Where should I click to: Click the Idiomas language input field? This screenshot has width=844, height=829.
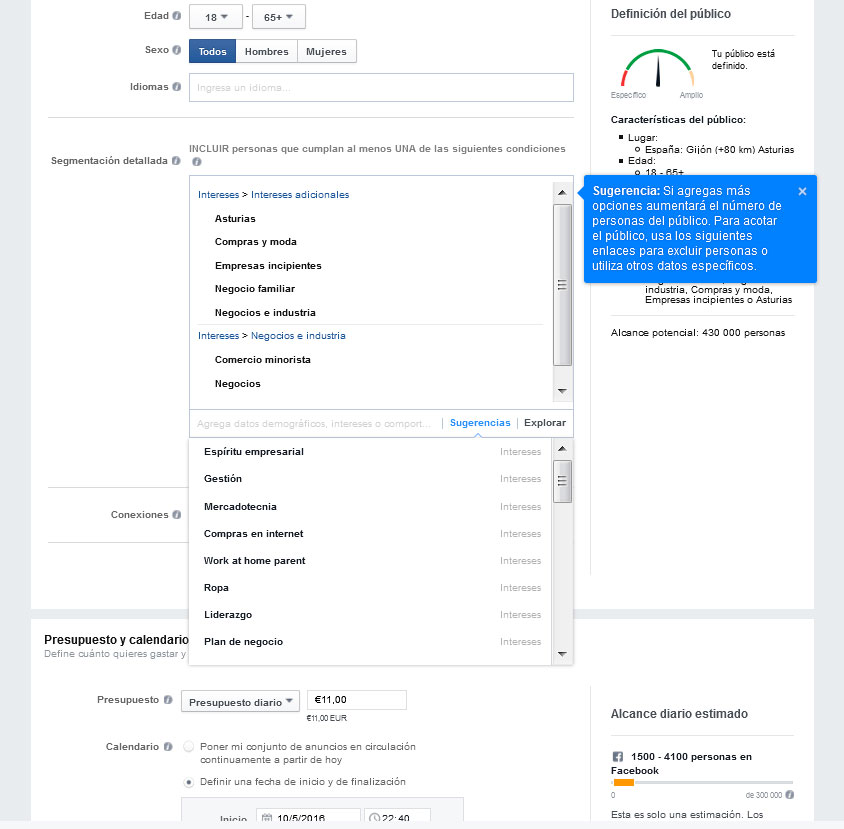point(381,88)
